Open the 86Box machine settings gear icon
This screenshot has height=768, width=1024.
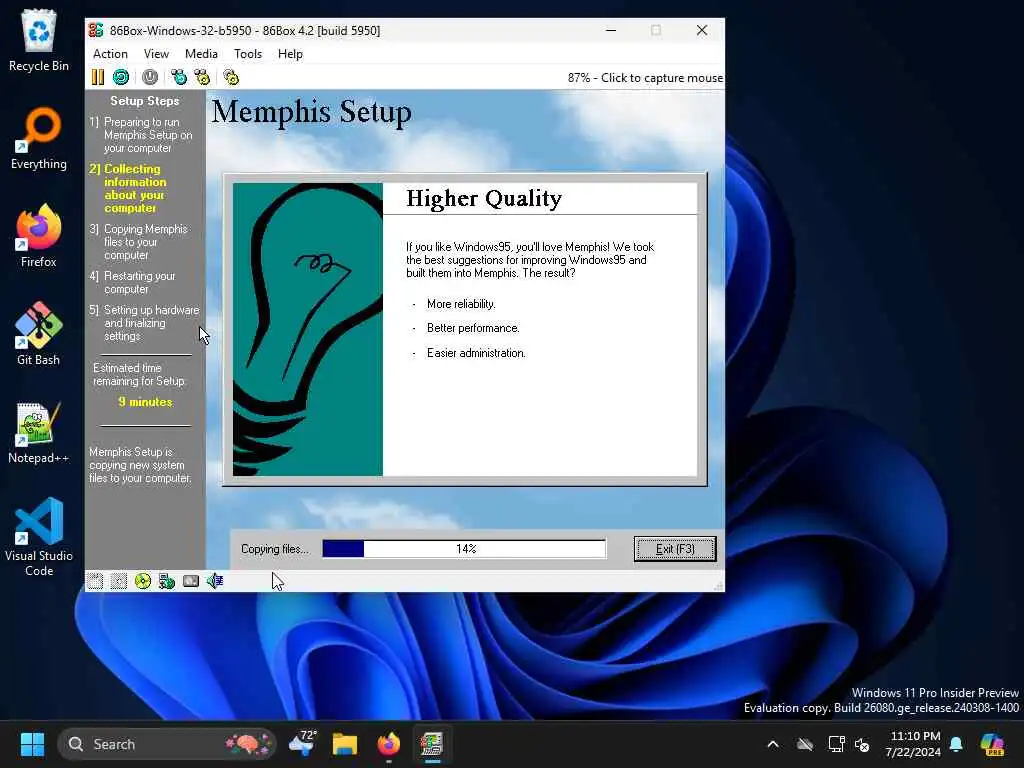tap(231, 77)
